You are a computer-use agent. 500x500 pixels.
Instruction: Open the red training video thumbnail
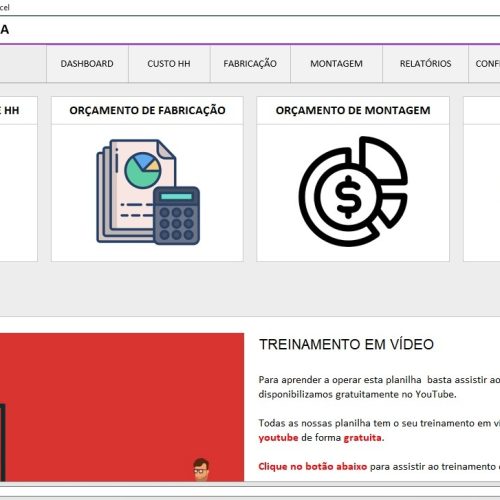(x=122, y=407)
